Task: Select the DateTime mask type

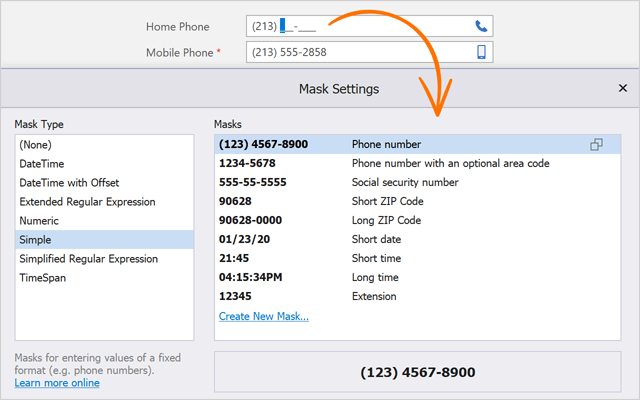Action: click(x=43, y=164)
